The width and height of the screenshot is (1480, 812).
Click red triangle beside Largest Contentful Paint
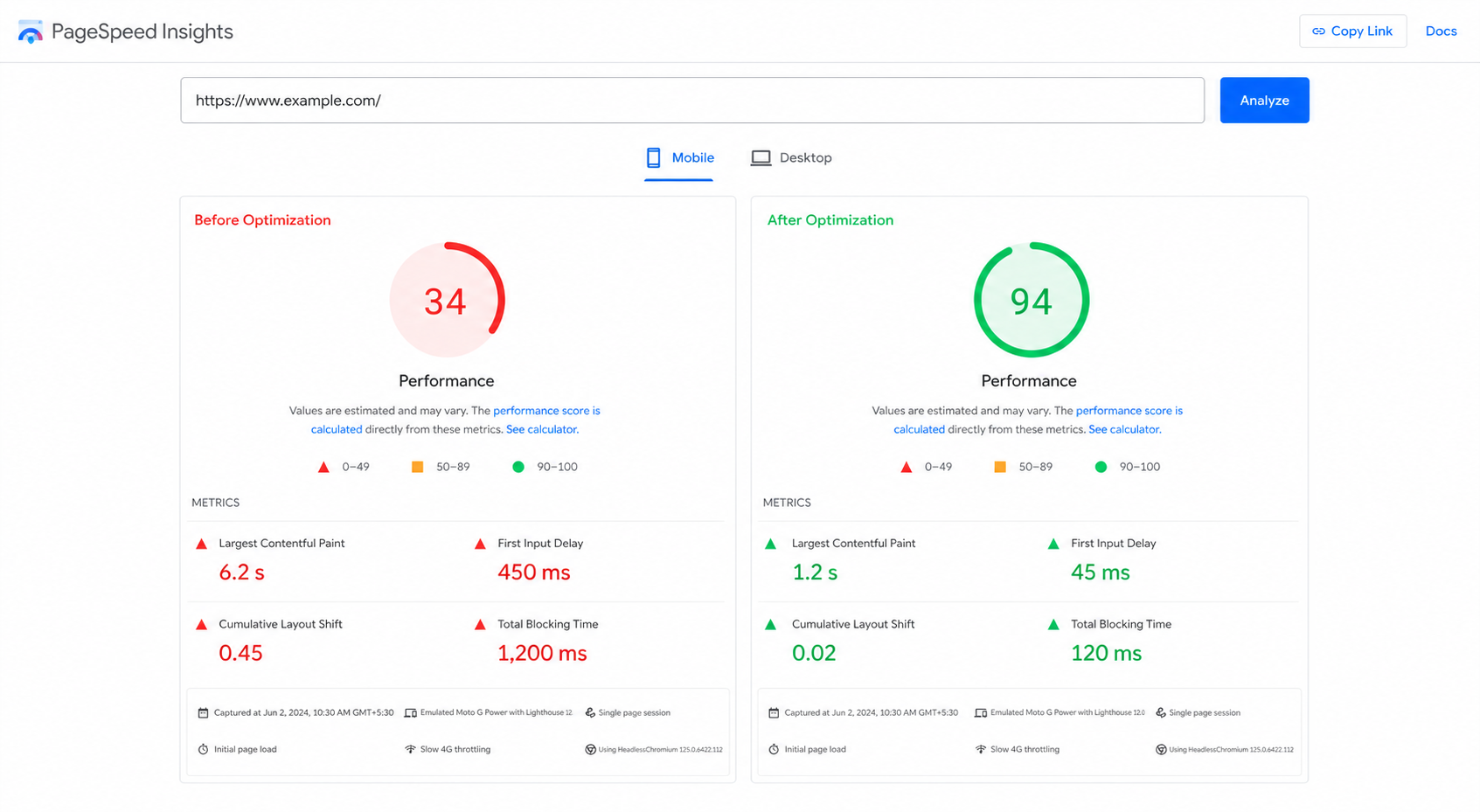tap(202, 544)
